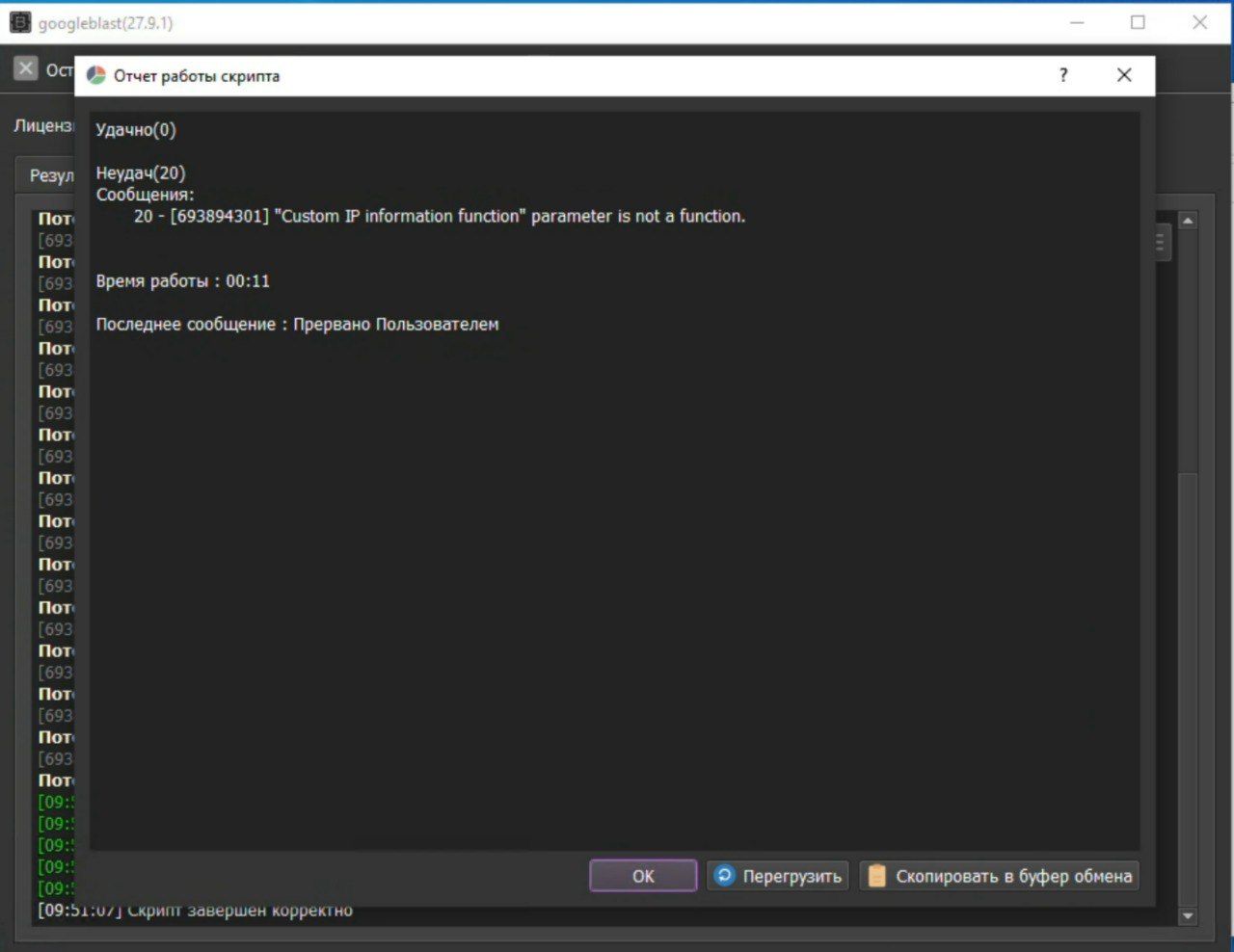Screen dimensions: 1234x952
Task: Switch to the Резул… tab behind the dialog
Action: 48,175
